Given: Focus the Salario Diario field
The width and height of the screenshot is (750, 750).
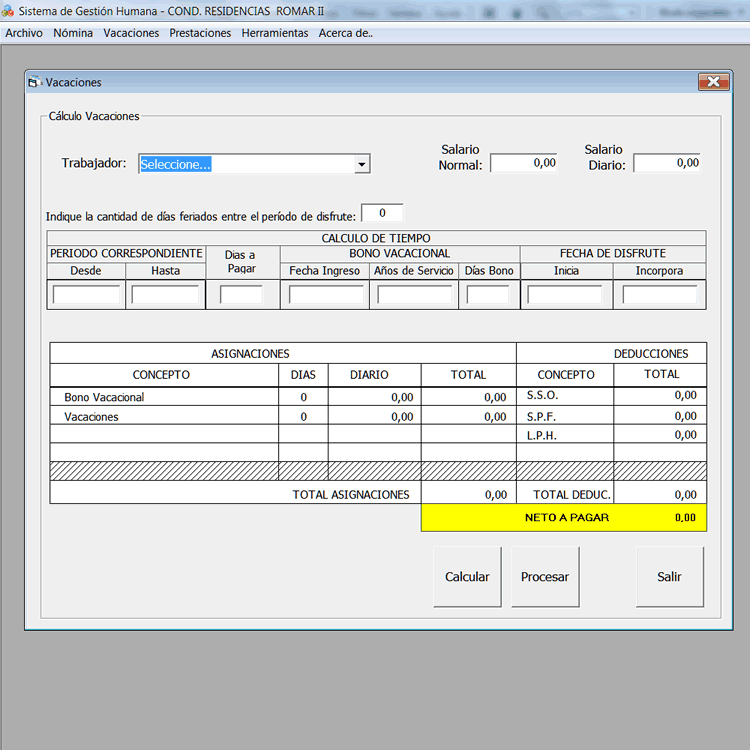Looking at the screenshot, I should tap(667, 163).
